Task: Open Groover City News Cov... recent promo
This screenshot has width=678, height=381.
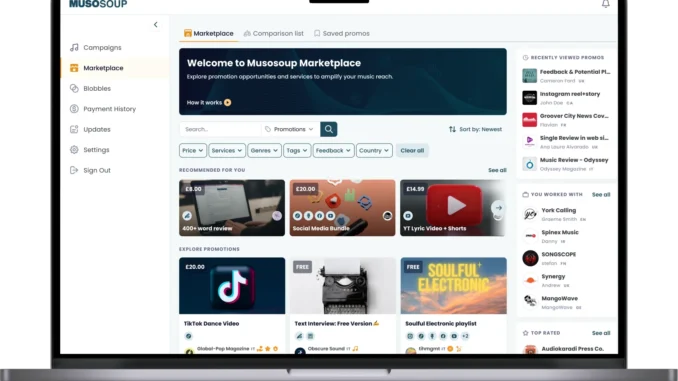Action: 566,120
